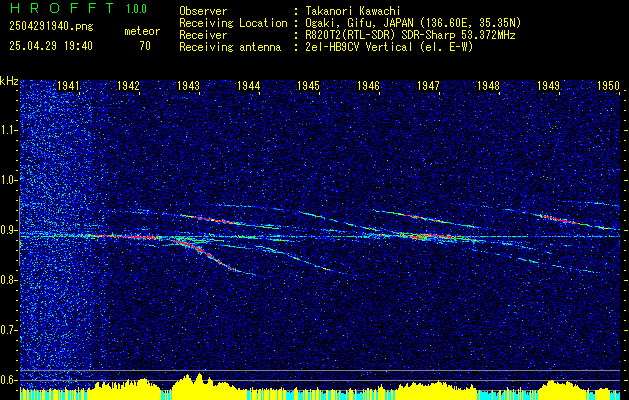Click the 1.1 kHz axis label

tap(9, 130)
